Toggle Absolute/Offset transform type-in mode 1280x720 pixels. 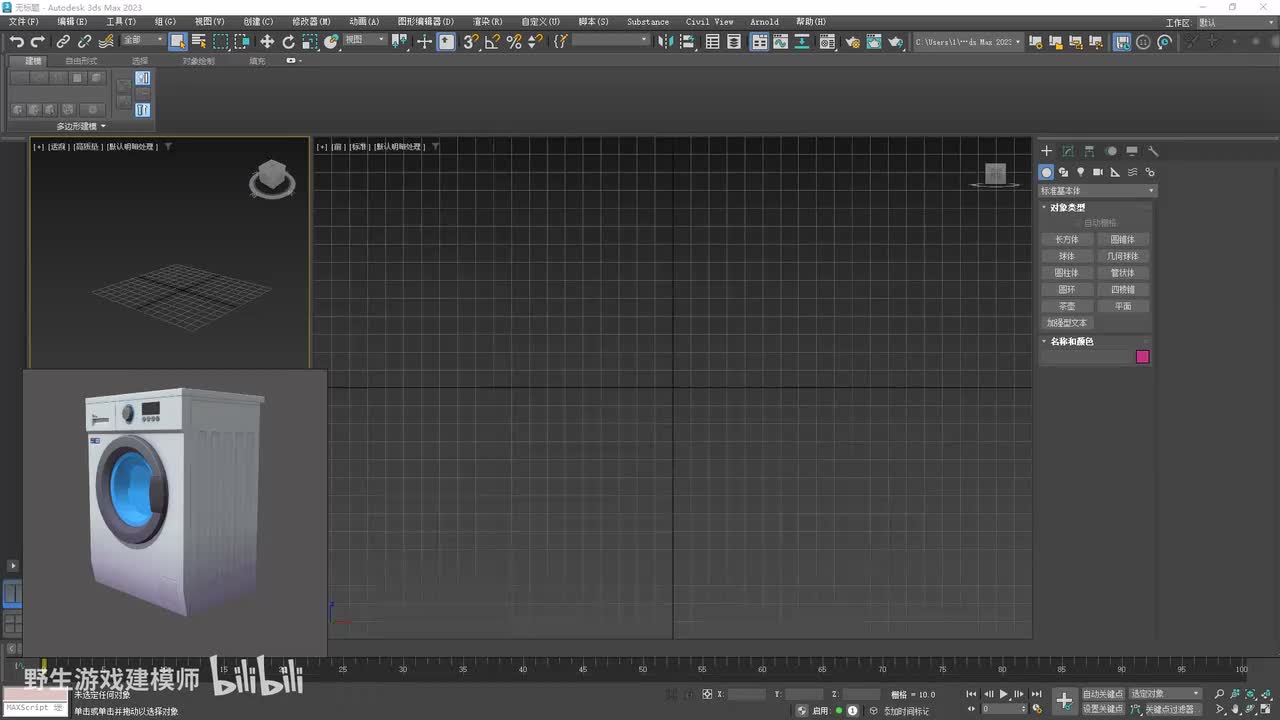707,694
